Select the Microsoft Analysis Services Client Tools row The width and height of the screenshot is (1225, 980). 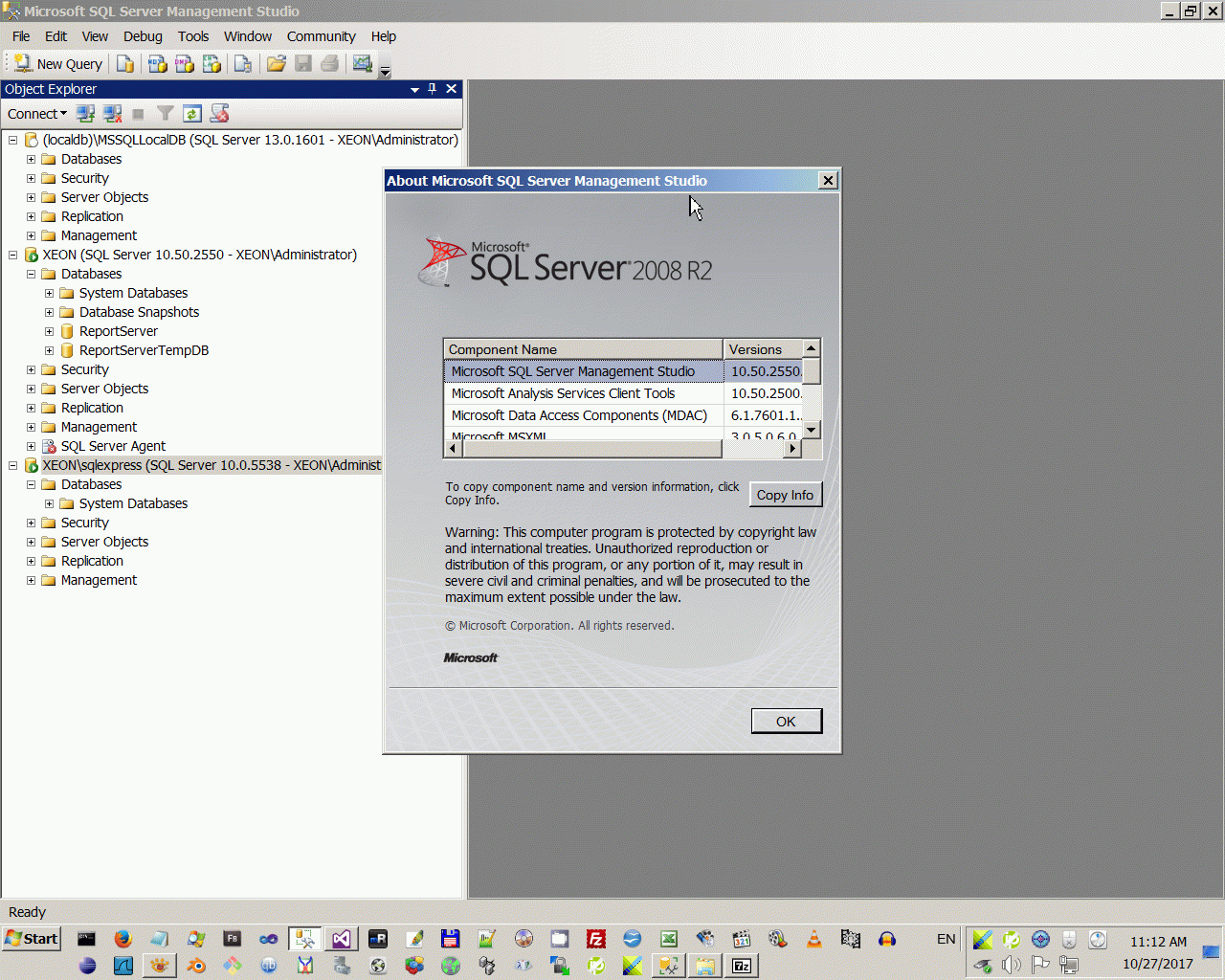(x=623, y=393)
